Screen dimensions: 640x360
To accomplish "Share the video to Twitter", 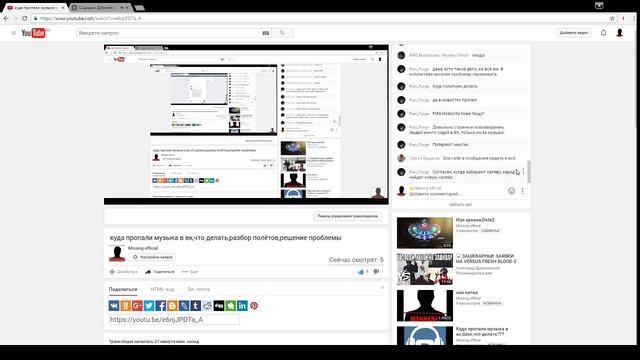I will point(149,306).
